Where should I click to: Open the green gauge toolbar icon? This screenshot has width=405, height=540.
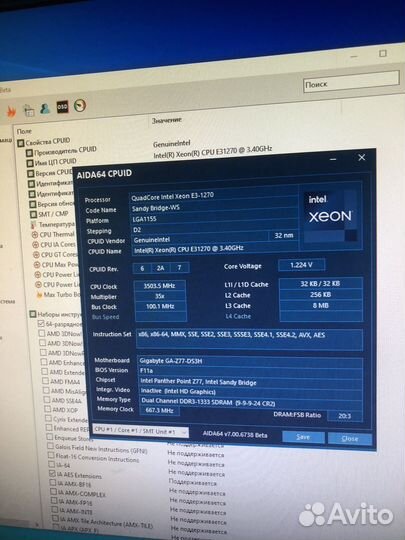pos(80,105)
